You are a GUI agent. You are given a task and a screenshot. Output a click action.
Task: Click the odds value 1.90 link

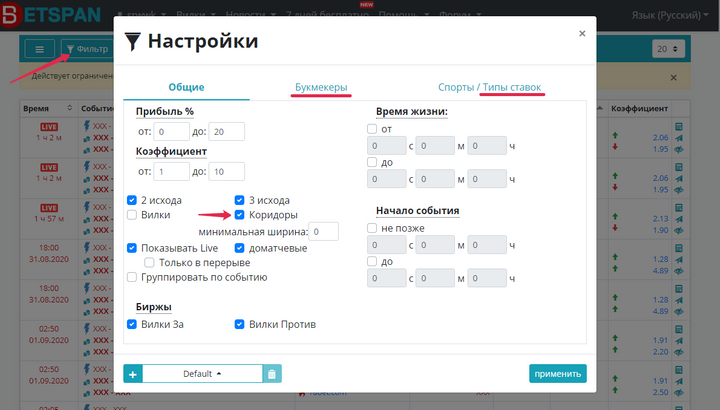pyautogui.click(x=660, y=230)
